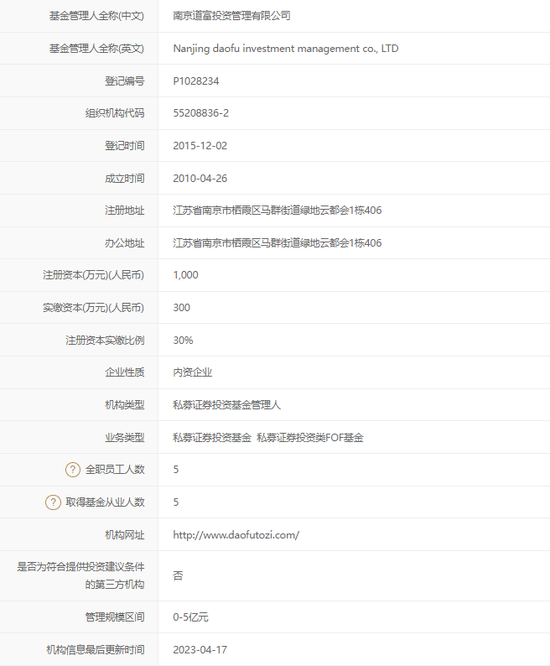Click the registration number P1028234
Image resolution: width=550 pixels, height=666 pixels.
tap(196, 81)
